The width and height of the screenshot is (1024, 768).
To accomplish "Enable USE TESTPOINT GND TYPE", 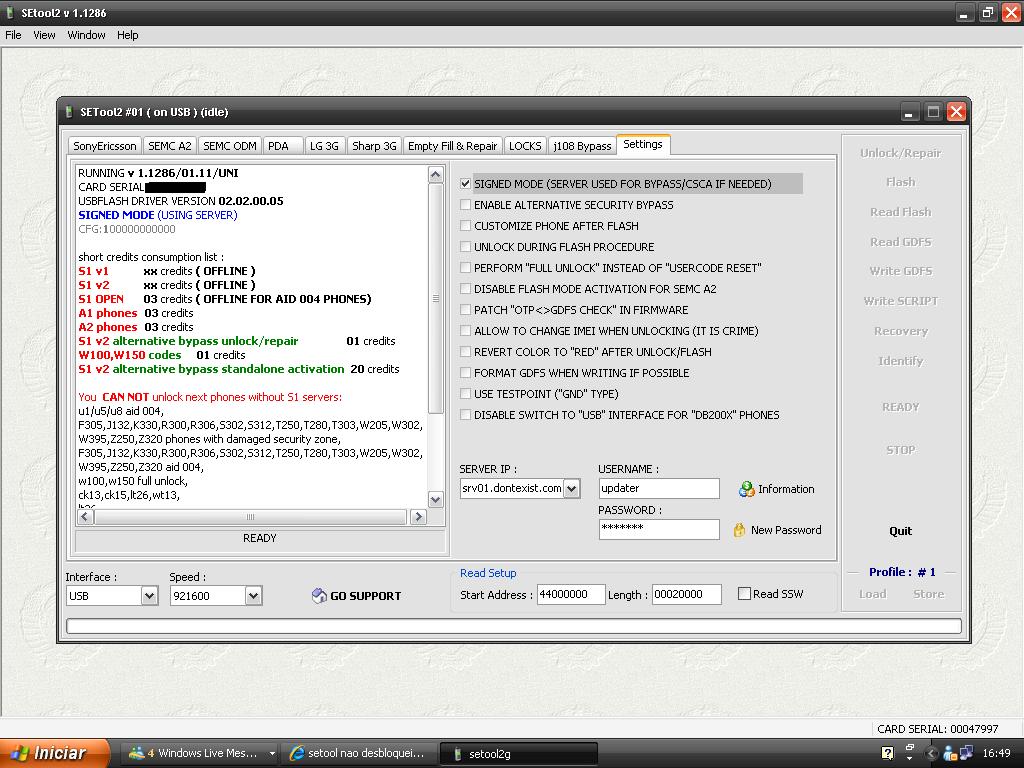I will click(465, 394).
